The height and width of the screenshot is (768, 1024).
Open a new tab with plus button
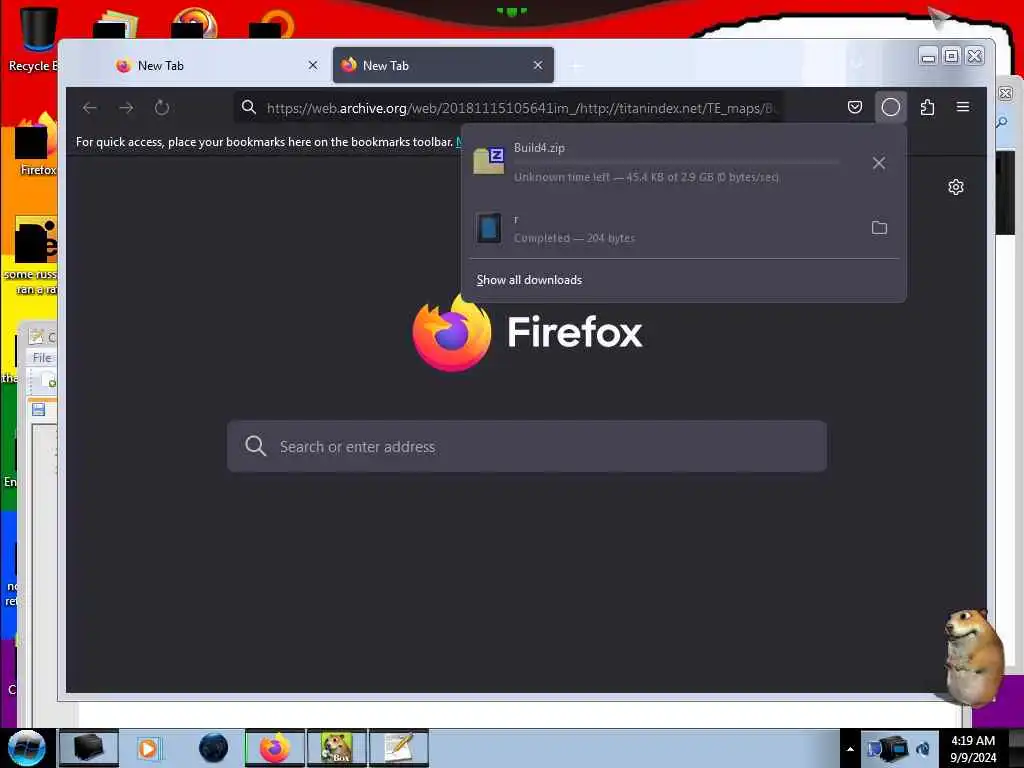[x=576, y=65]
